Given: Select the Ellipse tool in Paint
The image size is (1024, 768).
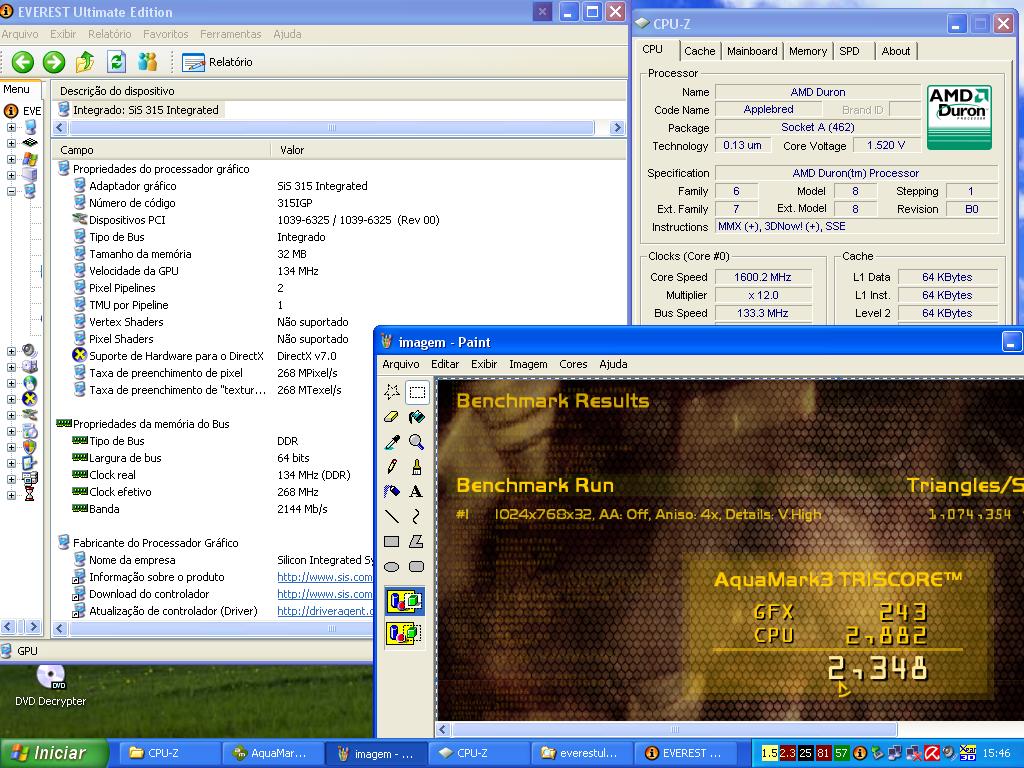Looking at the screenshot, I should (x=392, y=566).
